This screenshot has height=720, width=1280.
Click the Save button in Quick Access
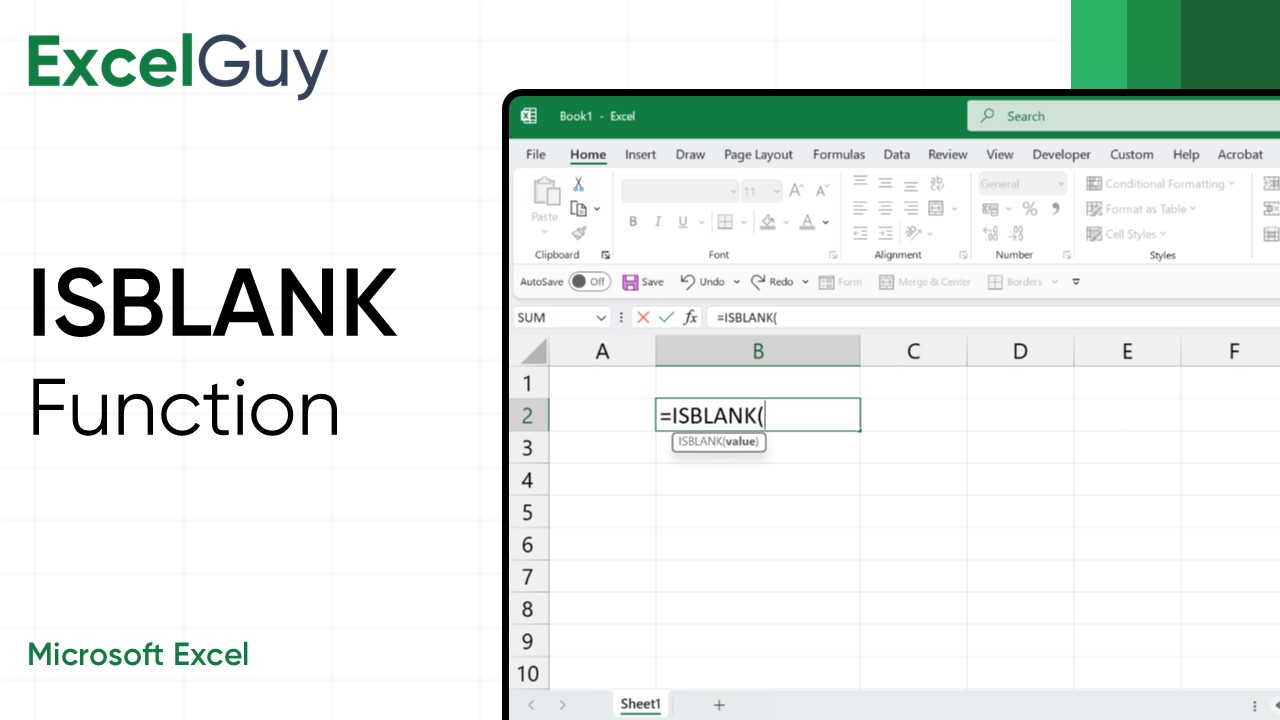coord(643,282)
